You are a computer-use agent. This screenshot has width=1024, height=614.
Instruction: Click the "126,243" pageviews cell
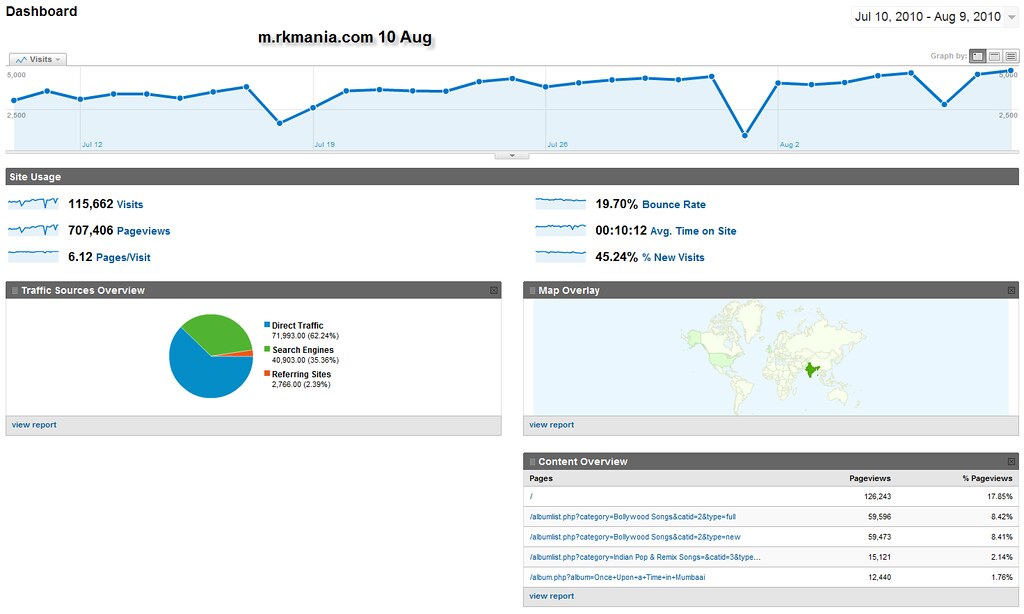[x=877, y=496]
